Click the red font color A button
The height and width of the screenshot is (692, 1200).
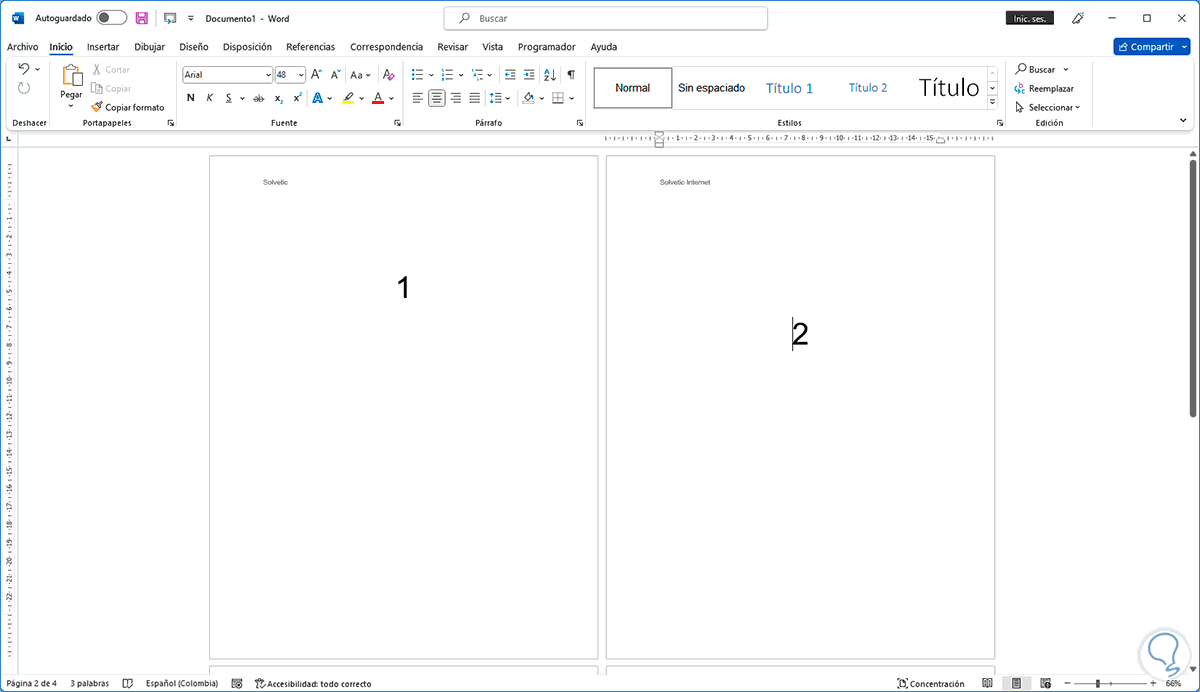(378, 98)
